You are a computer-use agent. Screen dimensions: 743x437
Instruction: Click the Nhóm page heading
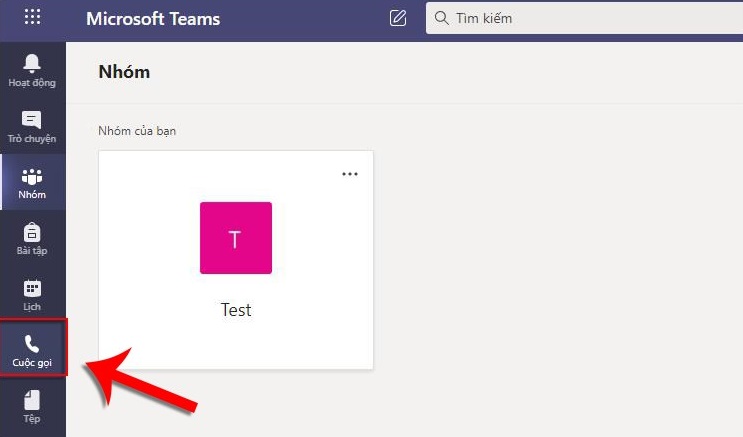[124, 72]
